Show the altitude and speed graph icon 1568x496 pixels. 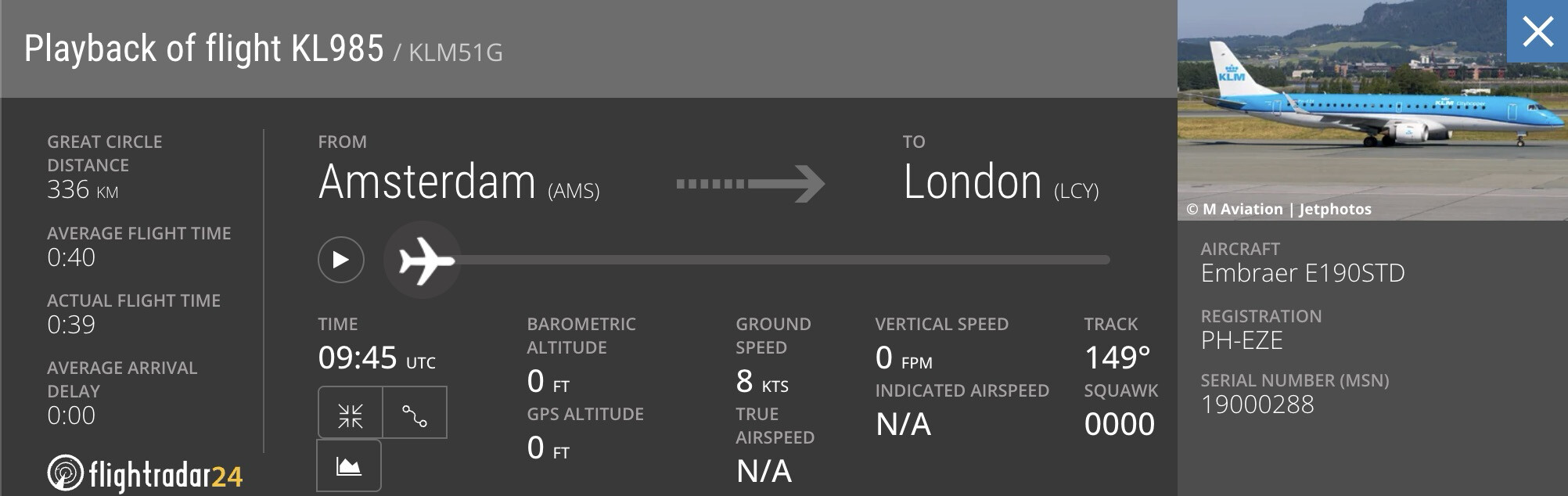tap(349, 466)
